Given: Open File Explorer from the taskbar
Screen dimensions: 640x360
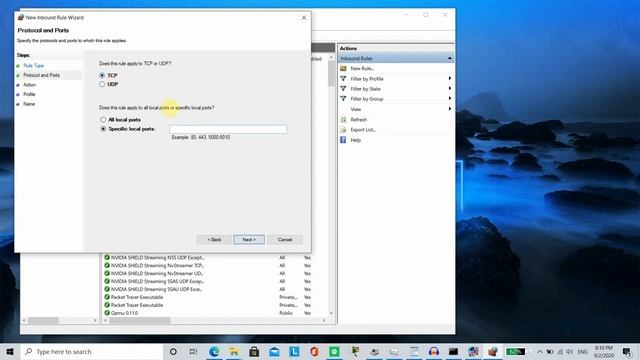Looking at the screenshot, I should coord(234,351).
